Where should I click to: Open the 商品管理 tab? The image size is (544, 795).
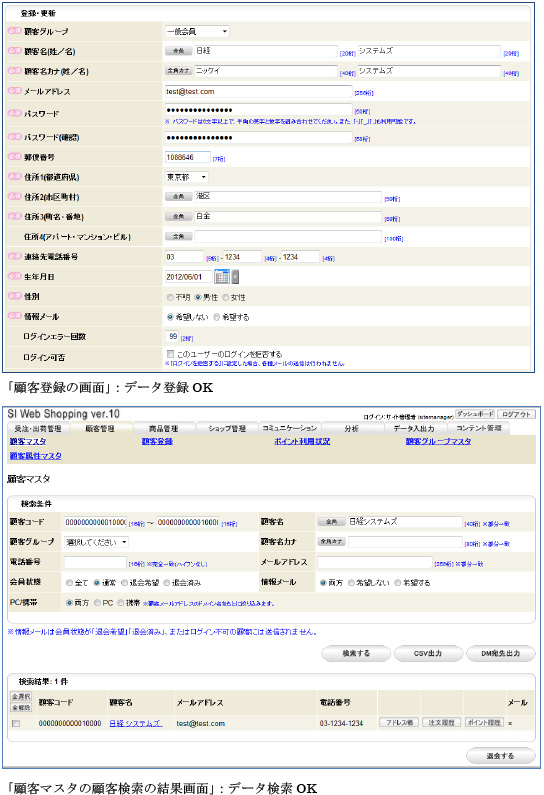tap(163, 428)
